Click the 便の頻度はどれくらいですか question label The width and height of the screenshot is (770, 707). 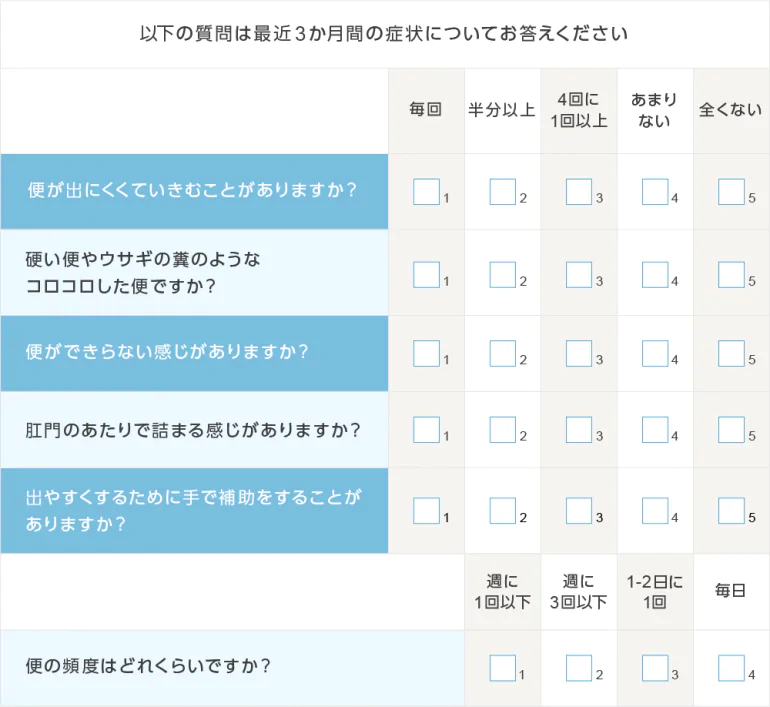148,666
